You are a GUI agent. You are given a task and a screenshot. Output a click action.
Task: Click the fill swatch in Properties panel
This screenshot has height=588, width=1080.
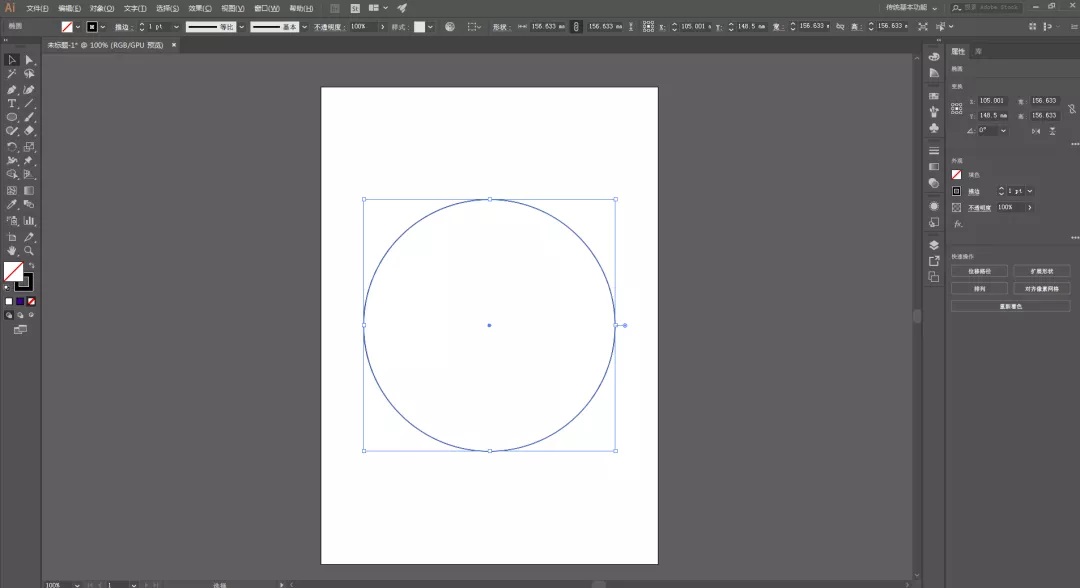pyautogui.click(x=957, y=174)
